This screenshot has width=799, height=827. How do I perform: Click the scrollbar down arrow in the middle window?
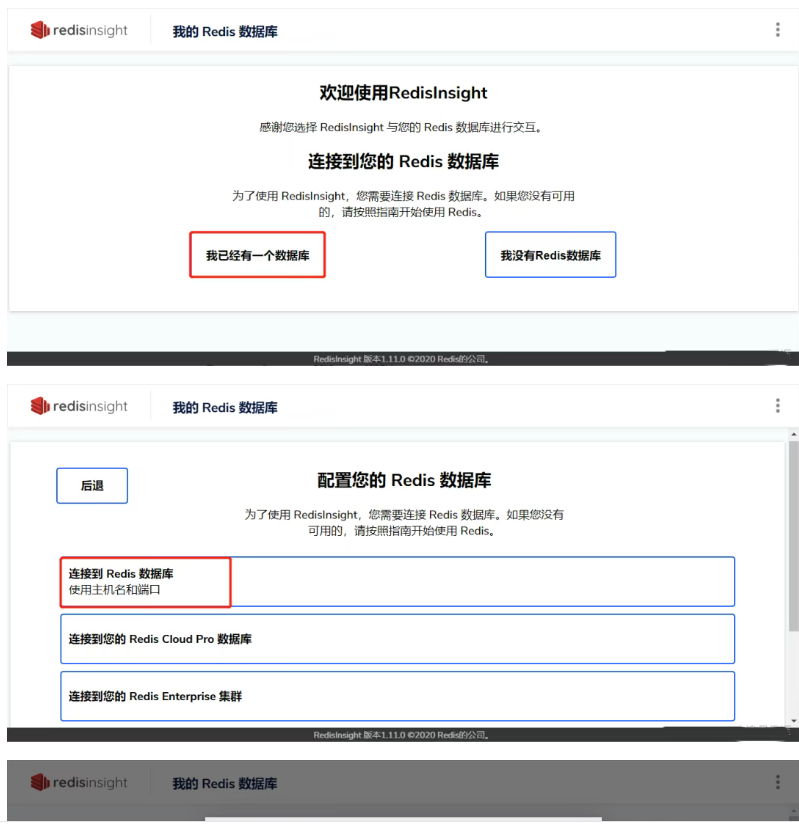[794, 721]
